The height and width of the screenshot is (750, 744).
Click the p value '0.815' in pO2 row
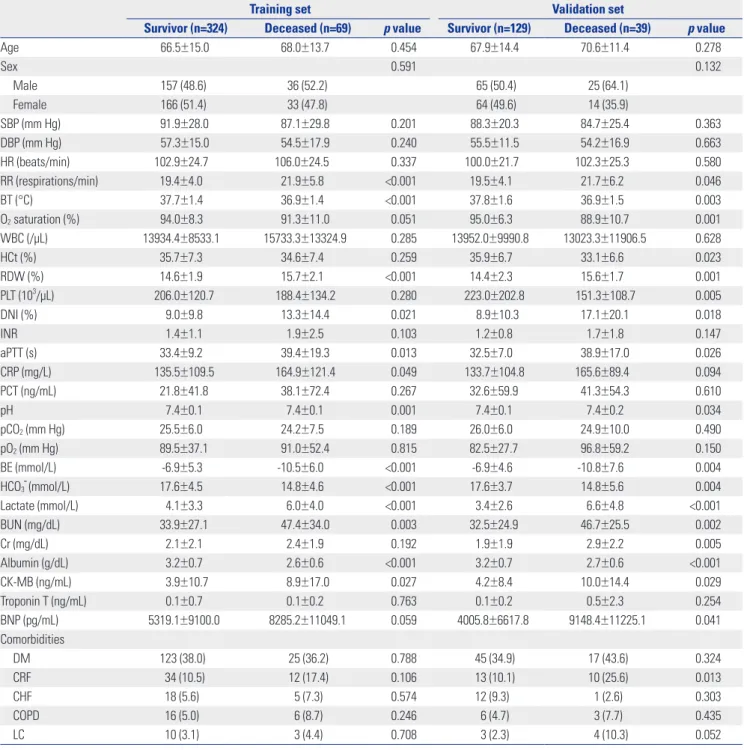pos(403,449)
